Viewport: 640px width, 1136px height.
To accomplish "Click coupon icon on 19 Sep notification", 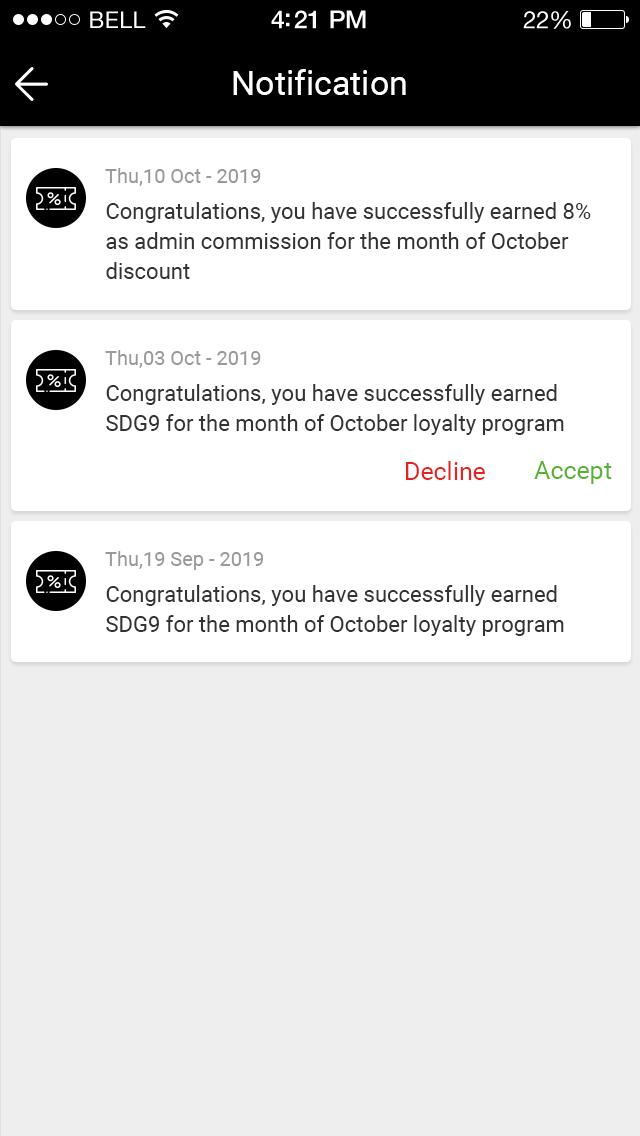I will pos(55,581).
